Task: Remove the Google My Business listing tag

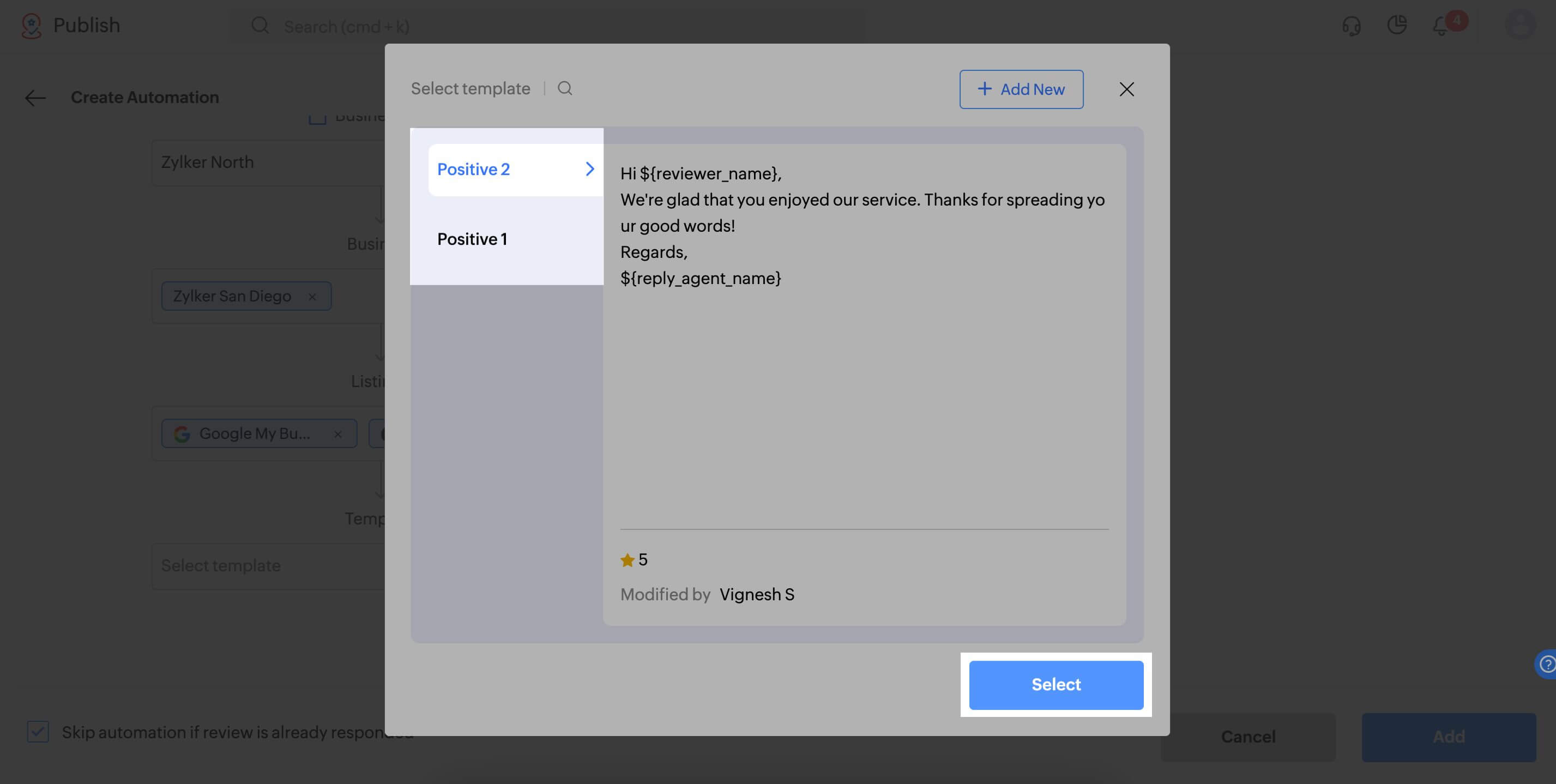Action: coord(337,433)
